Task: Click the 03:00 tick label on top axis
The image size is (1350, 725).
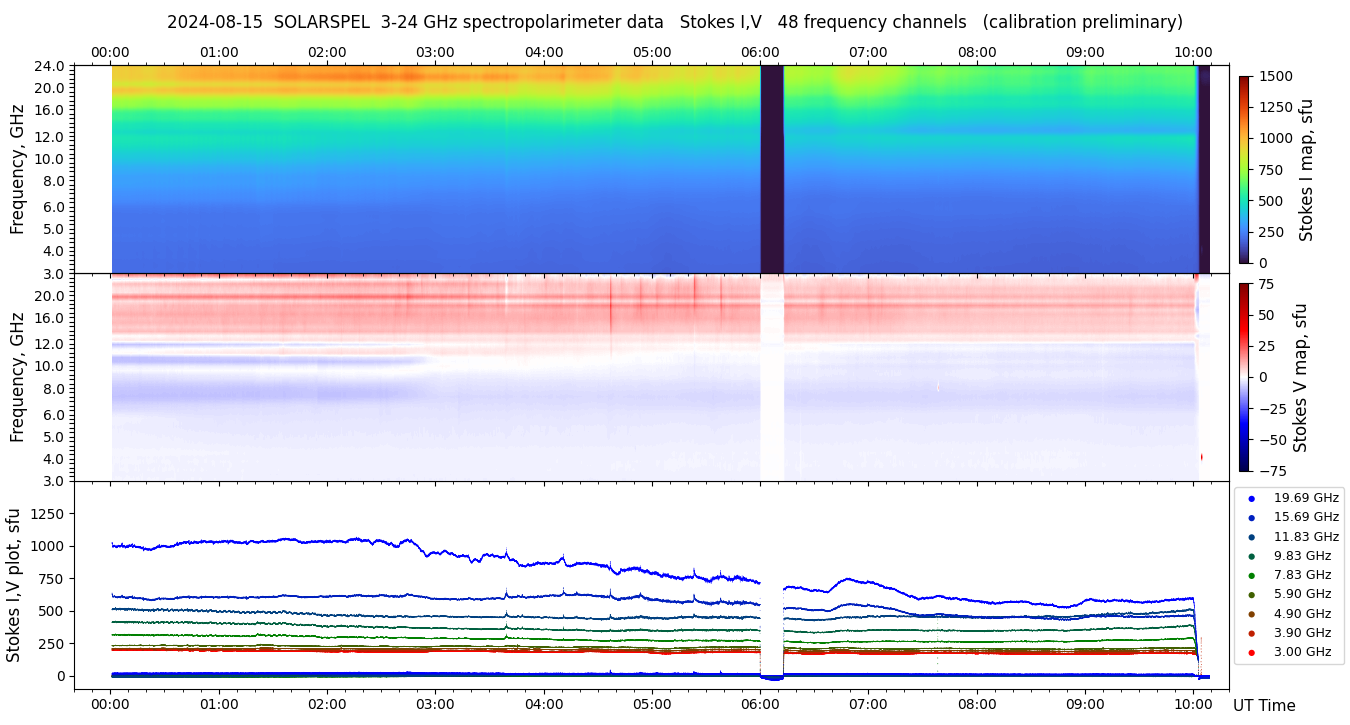Action: tap(435, 52)
